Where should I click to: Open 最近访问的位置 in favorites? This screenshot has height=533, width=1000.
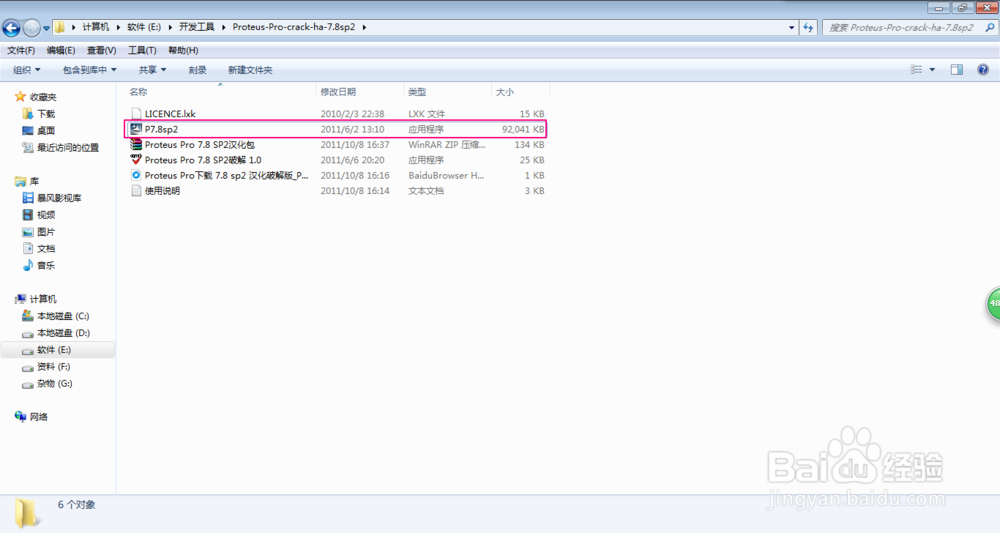(x=68, y=147)
